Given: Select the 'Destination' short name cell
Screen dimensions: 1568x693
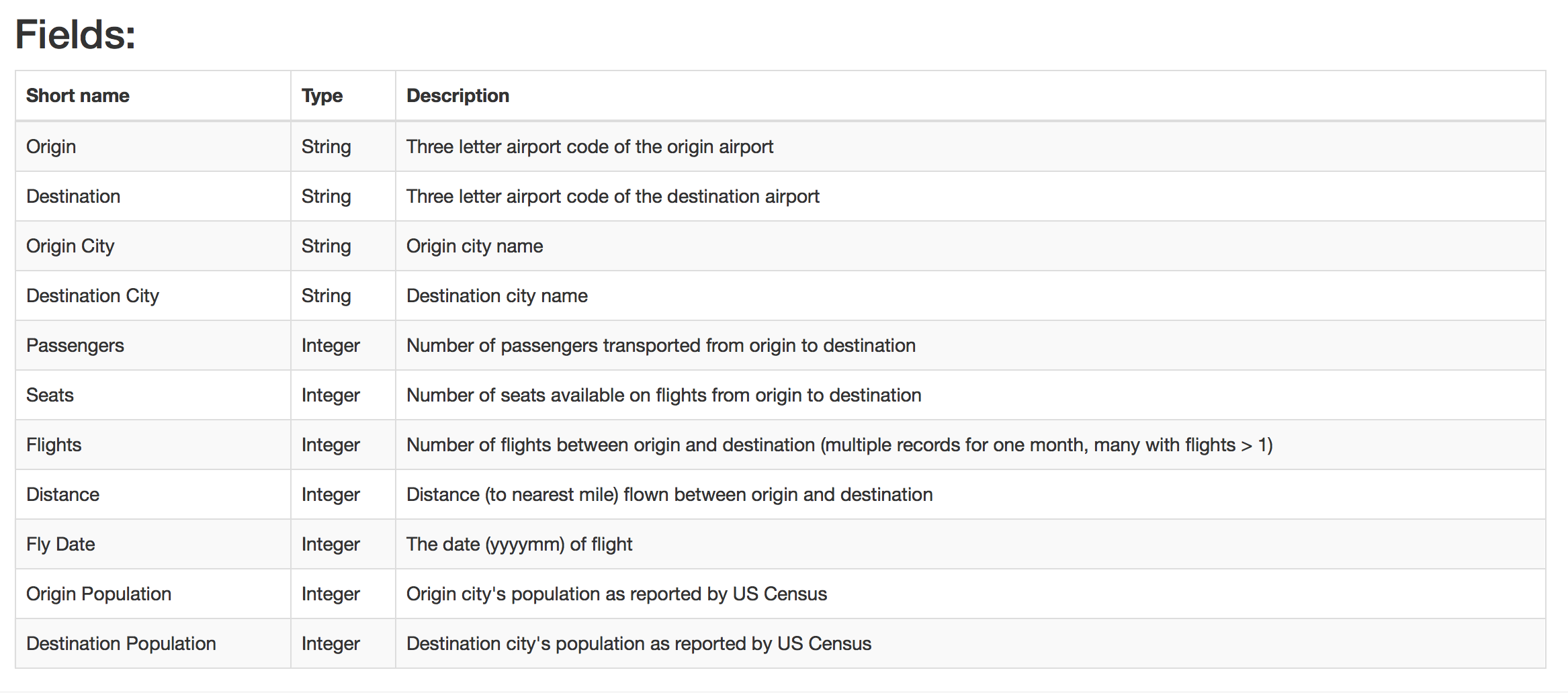Looking at the screenshot, I should point(73,196).
